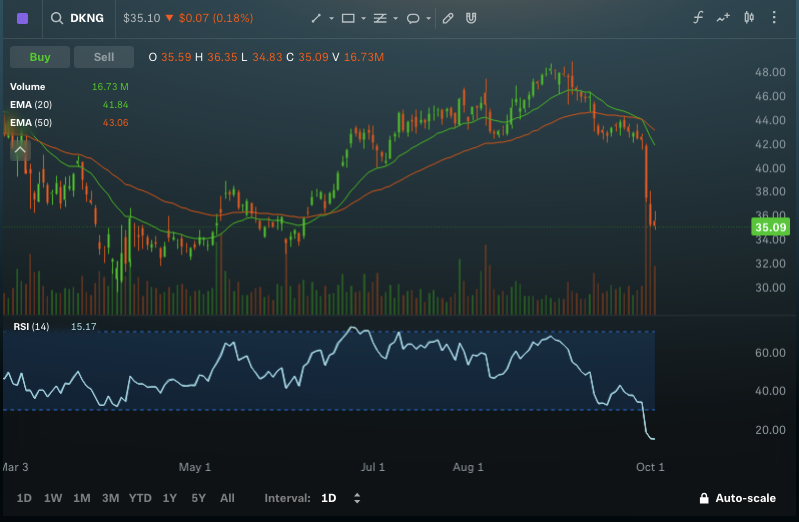Screen dimensions: 799x522
Task: Open symbol search with the magnifier icon
Action: click(58, 18)
